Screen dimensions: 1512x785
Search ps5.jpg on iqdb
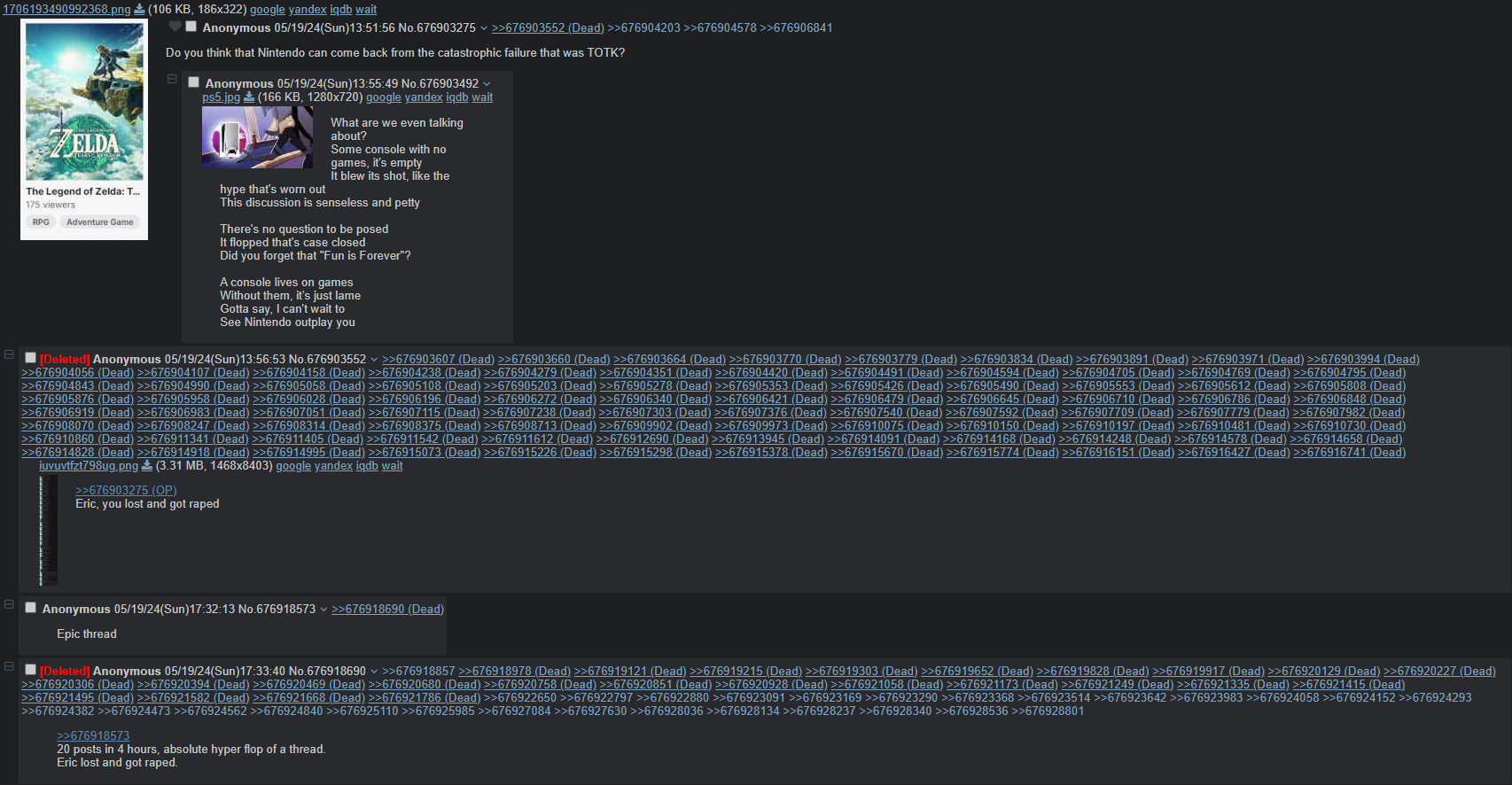point(456,97)
